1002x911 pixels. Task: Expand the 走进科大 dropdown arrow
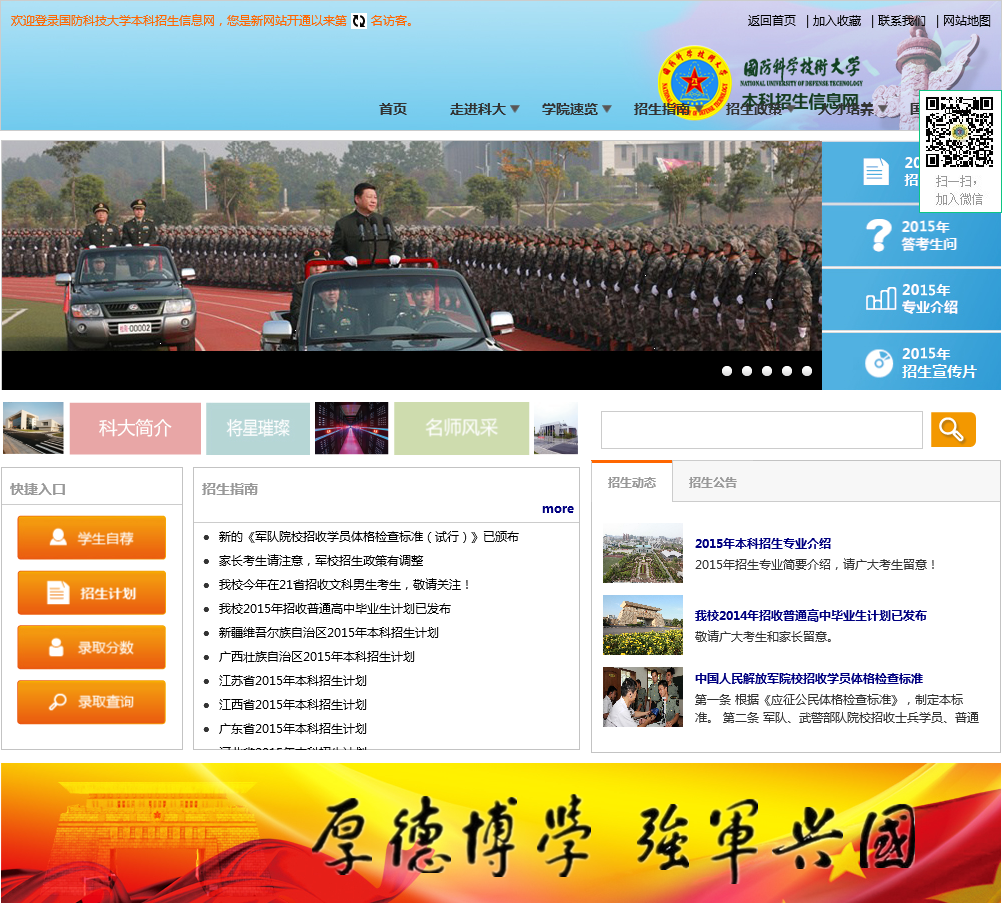515,109
